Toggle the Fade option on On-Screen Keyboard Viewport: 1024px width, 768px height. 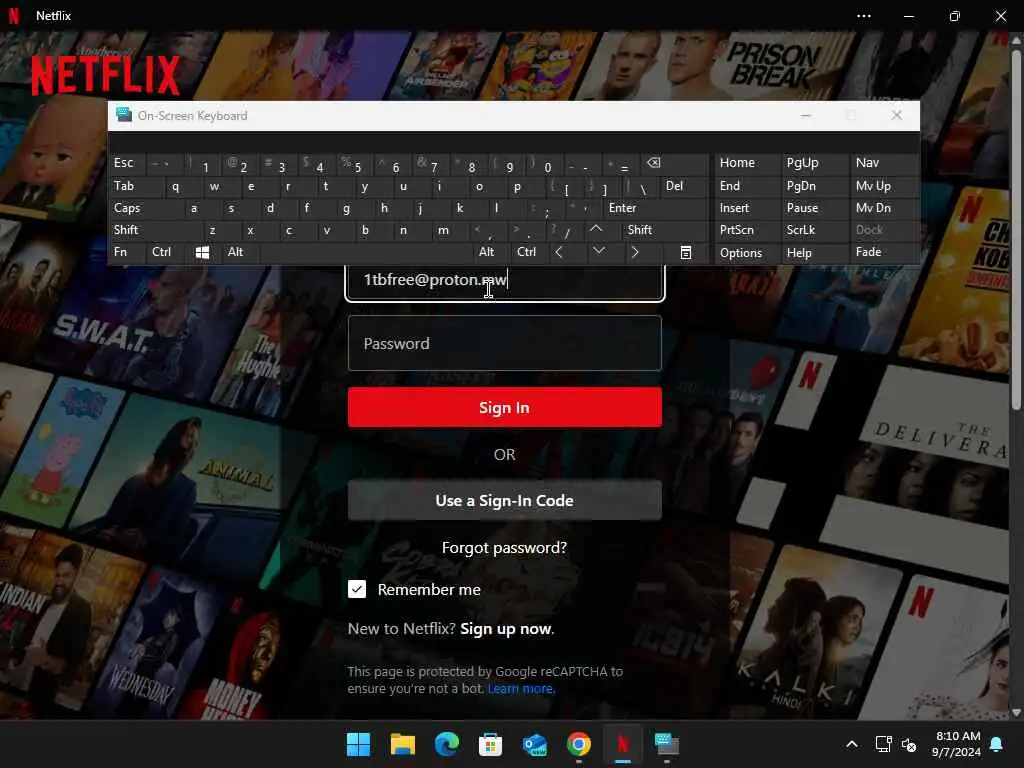click(884, 253)
